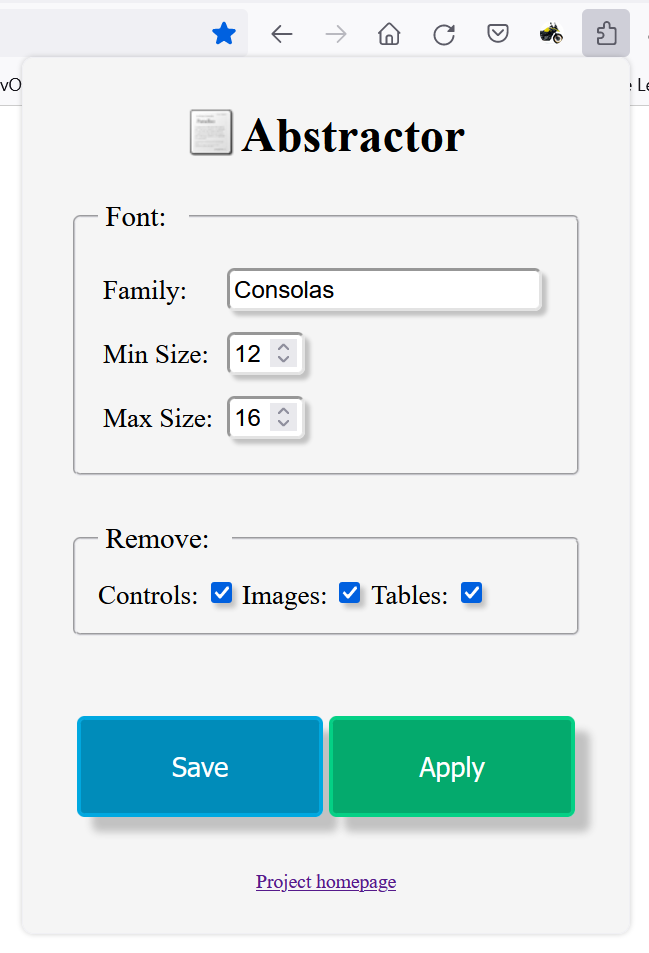Viewport: 649px width, 953px height.
Task: Open the extensions puzzle piece button
Action: coord(606,34)
